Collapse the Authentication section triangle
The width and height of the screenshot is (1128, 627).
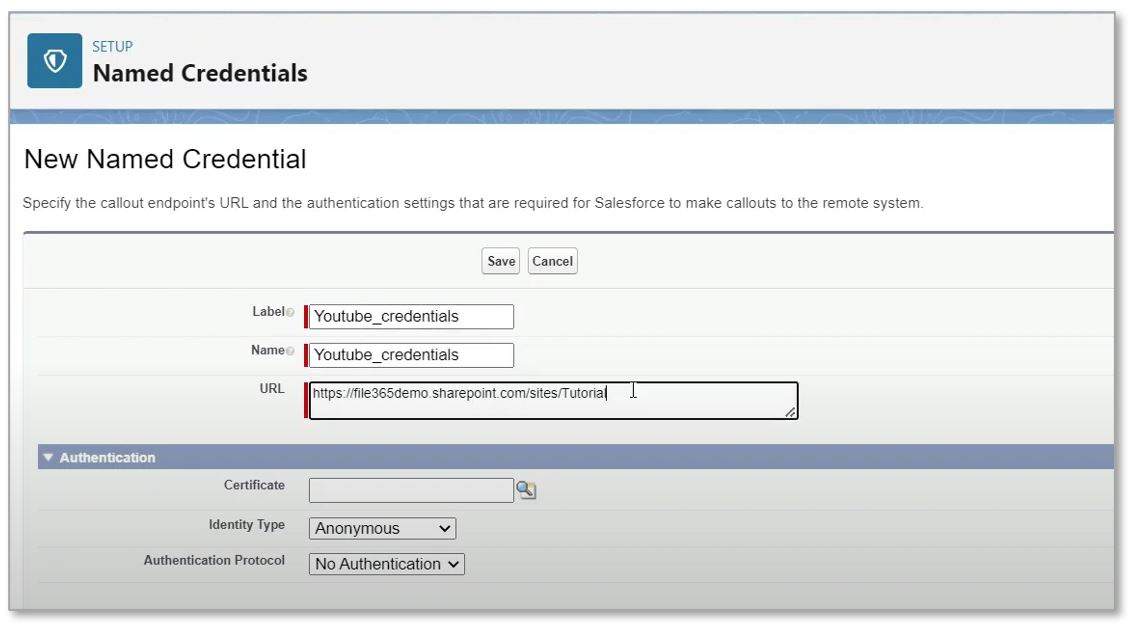[49, 457]
